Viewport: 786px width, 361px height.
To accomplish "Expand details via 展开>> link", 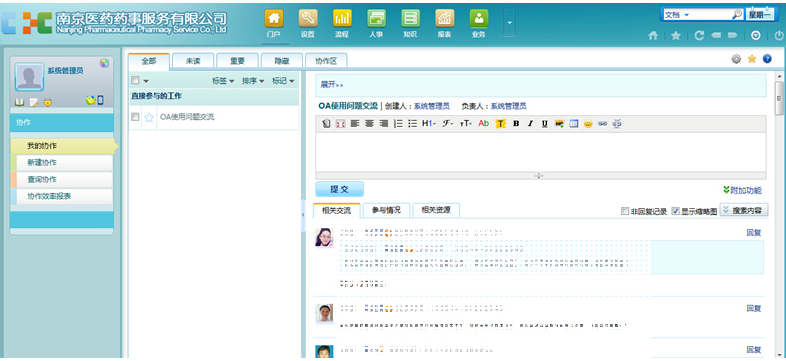I will click(331, 85).
